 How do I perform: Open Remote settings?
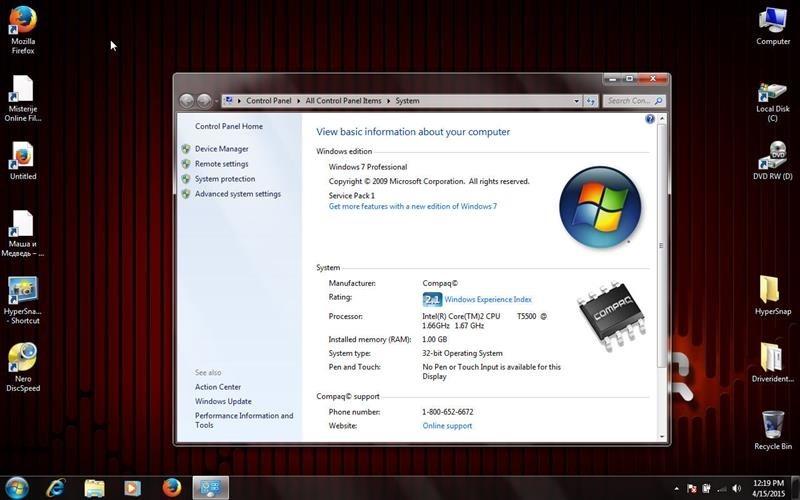pos(221,164)
